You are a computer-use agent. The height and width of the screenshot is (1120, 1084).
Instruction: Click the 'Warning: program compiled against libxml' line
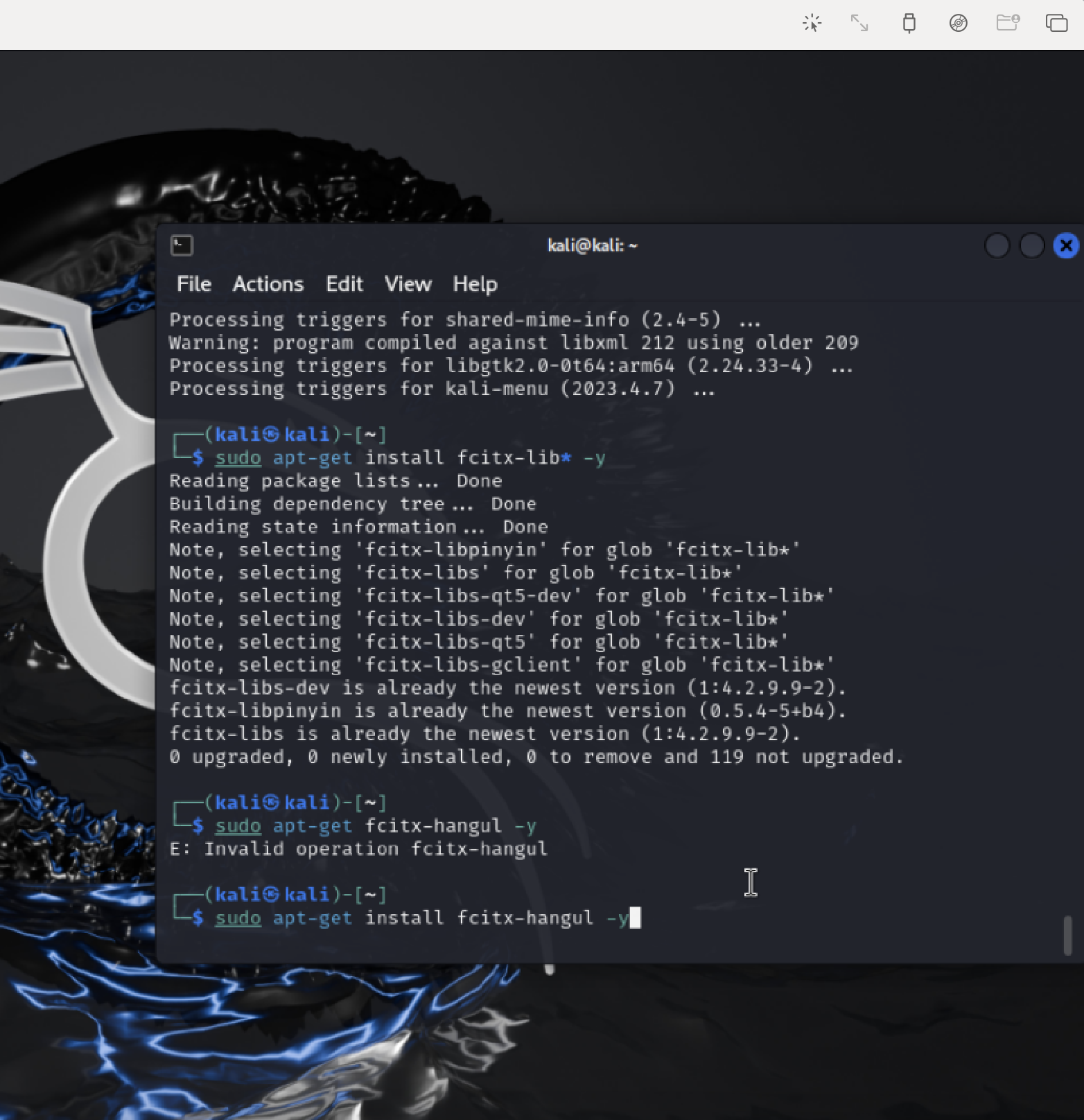coord(514,342)
